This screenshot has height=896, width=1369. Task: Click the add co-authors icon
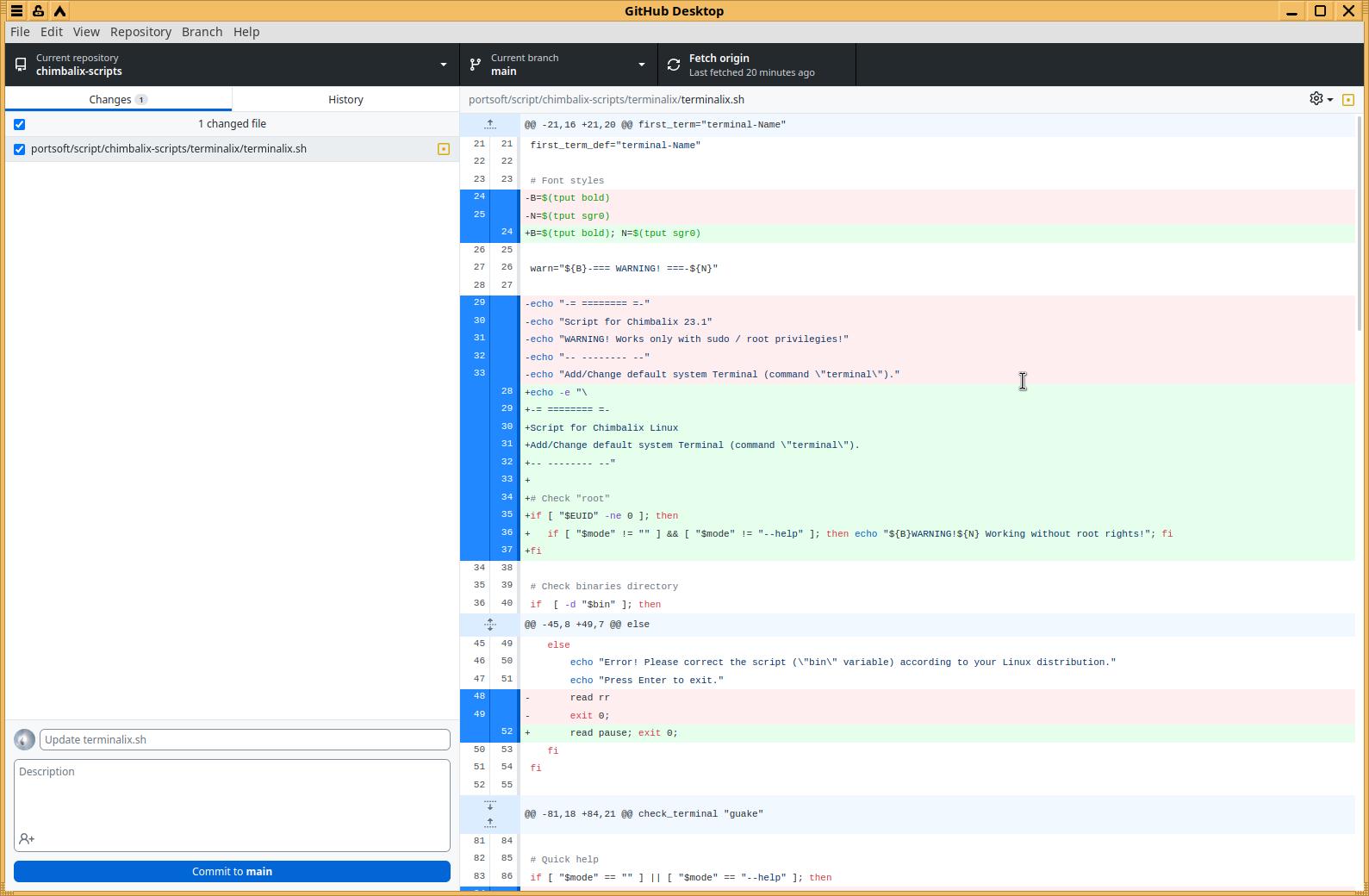27,838
